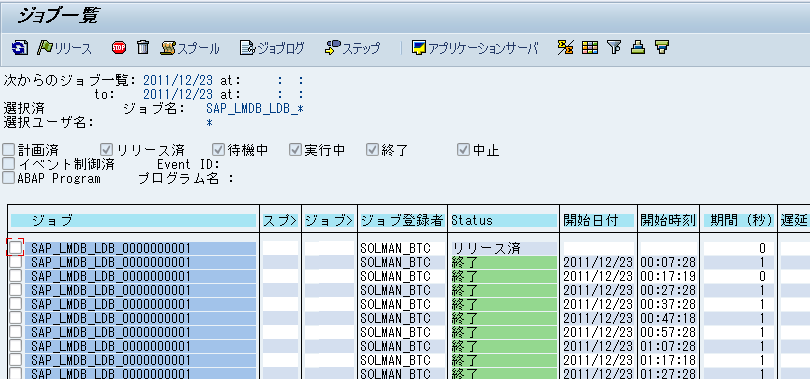
Task: Click the ジョブ一覧 title
Action: tap(57, 17)
